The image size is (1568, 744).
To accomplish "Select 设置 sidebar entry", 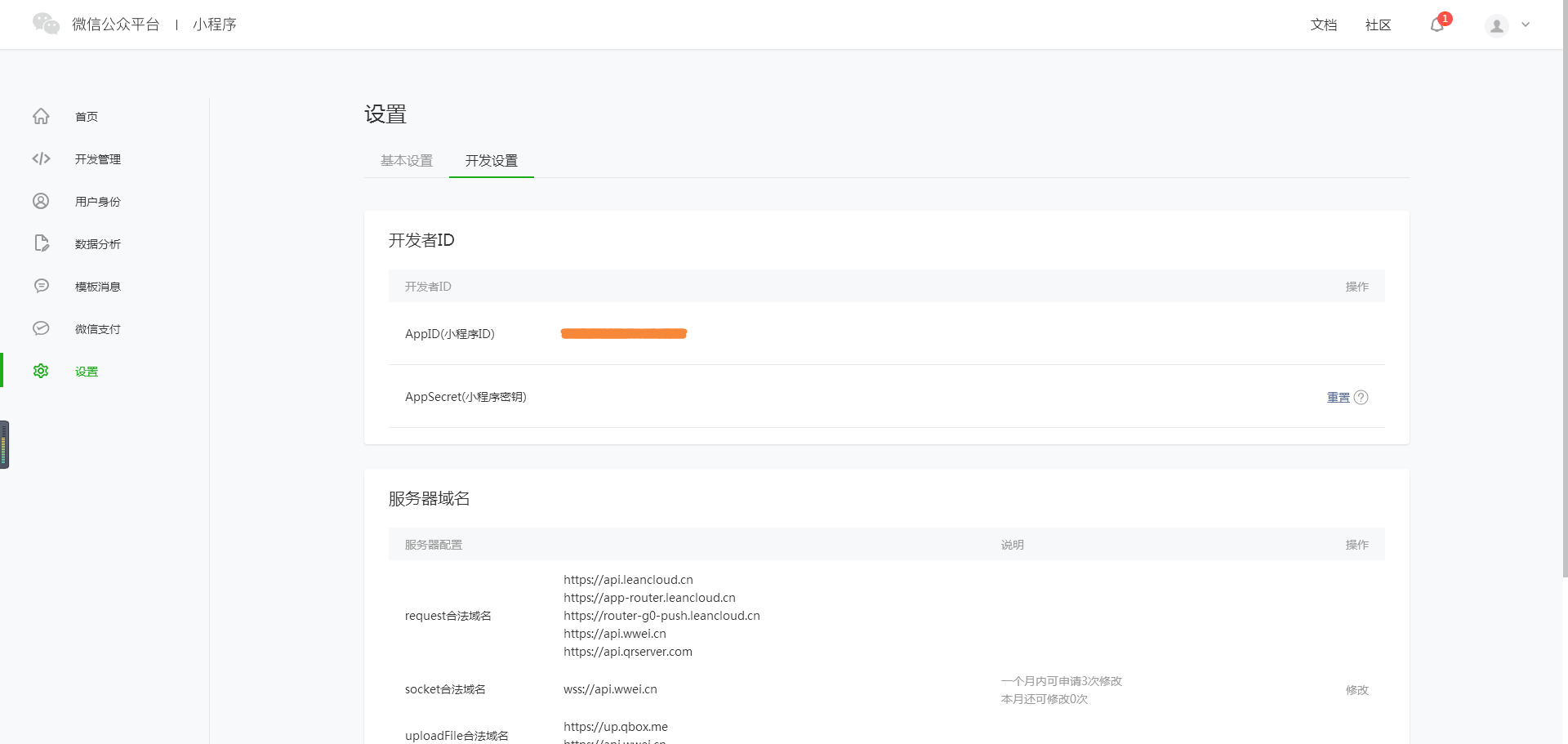I will [x=87, y=372].
